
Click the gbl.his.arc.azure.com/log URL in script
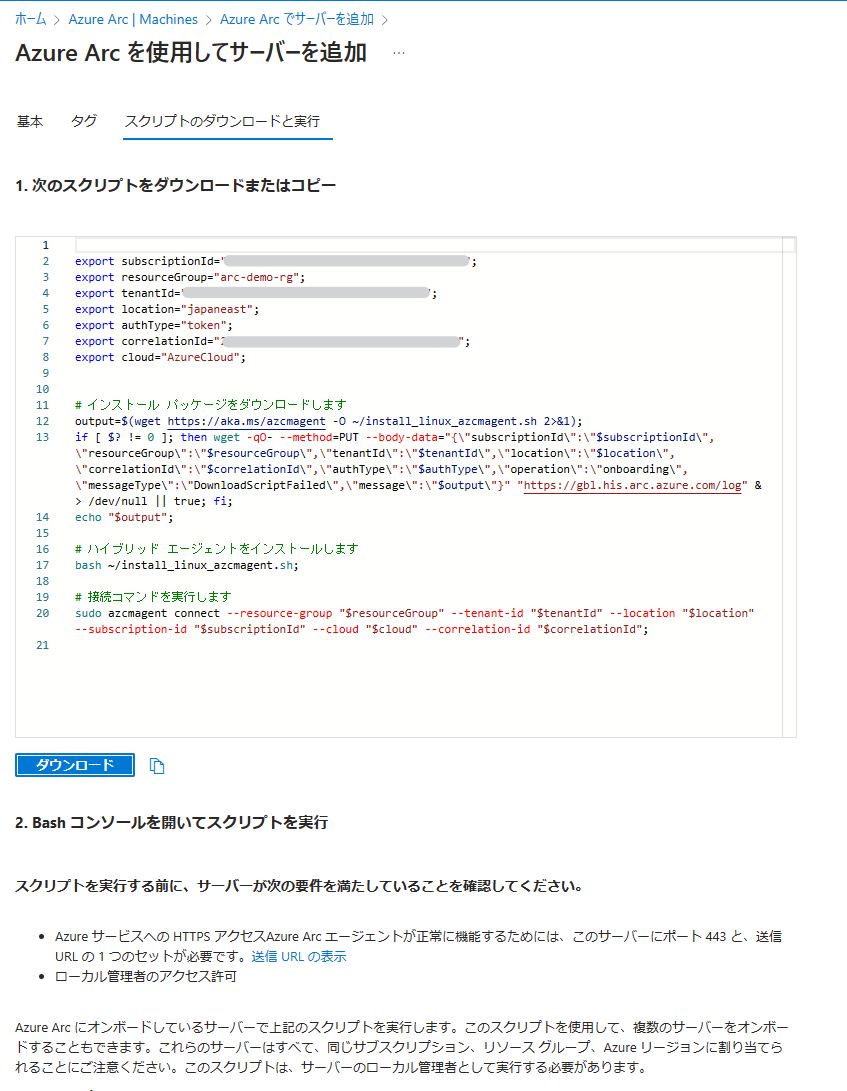coord(635,485)
